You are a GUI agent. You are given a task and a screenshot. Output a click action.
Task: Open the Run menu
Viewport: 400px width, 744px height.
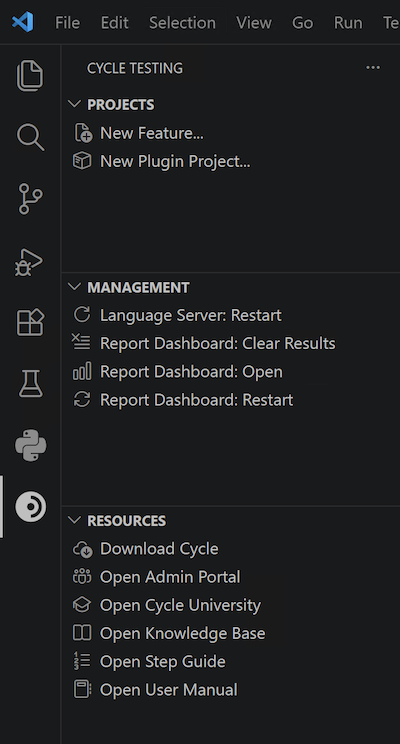348,22
